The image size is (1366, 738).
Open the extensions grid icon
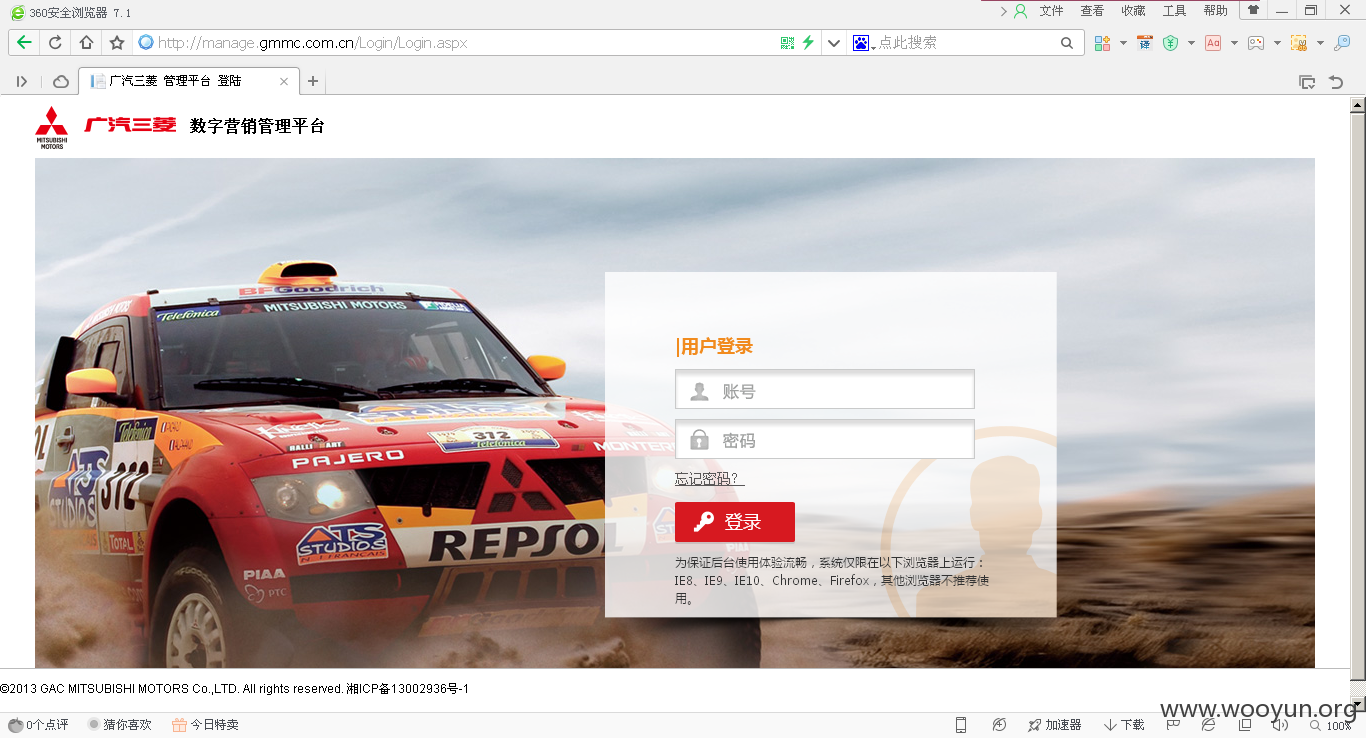1103,43
